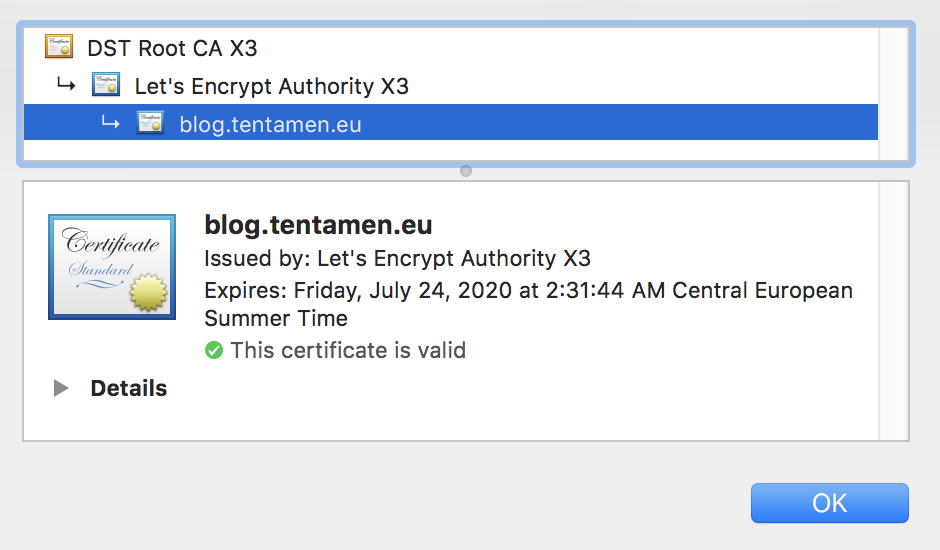This screenshot has height=550, width=940.
Task: Click the indent arrow in the highlighted row
Action: 110,122
